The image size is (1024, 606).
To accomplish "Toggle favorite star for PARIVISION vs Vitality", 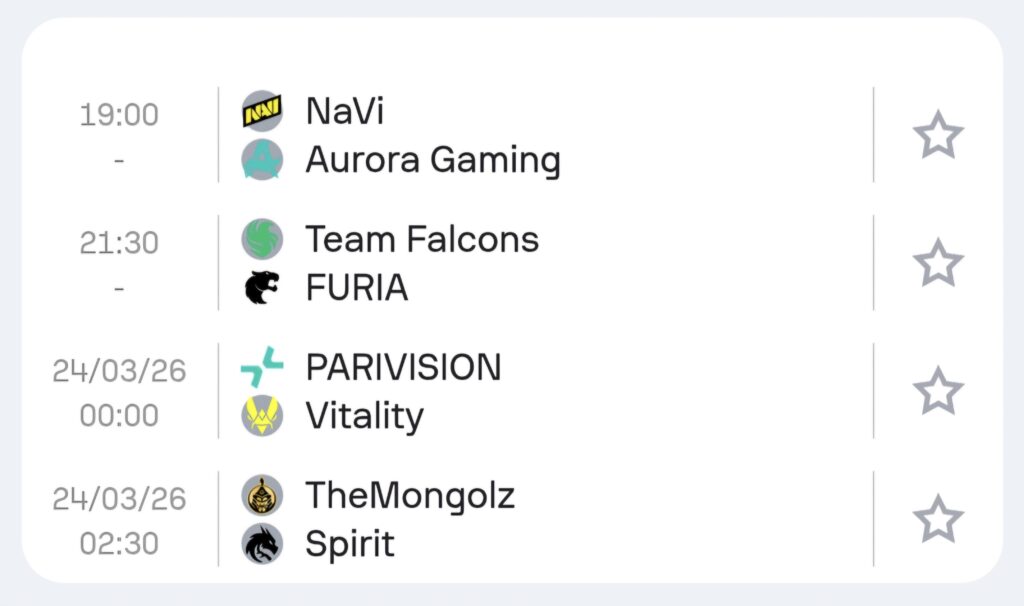I will click(938, 391).
